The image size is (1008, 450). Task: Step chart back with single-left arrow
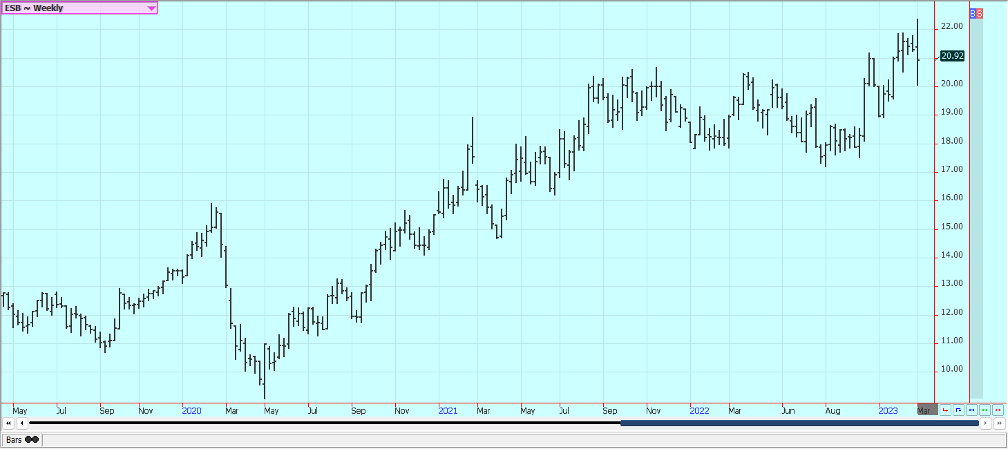click(x=21, y=423)
